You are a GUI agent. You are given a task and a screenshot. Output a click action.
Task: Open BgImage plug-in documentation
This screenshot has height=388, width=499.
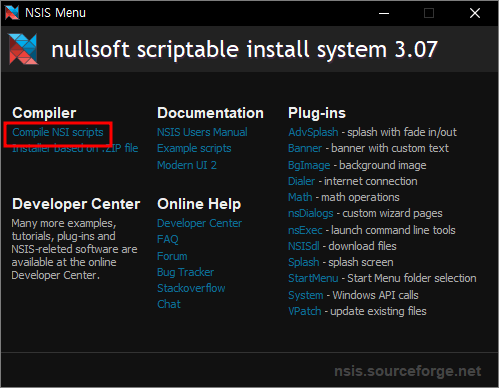point(309,165)
